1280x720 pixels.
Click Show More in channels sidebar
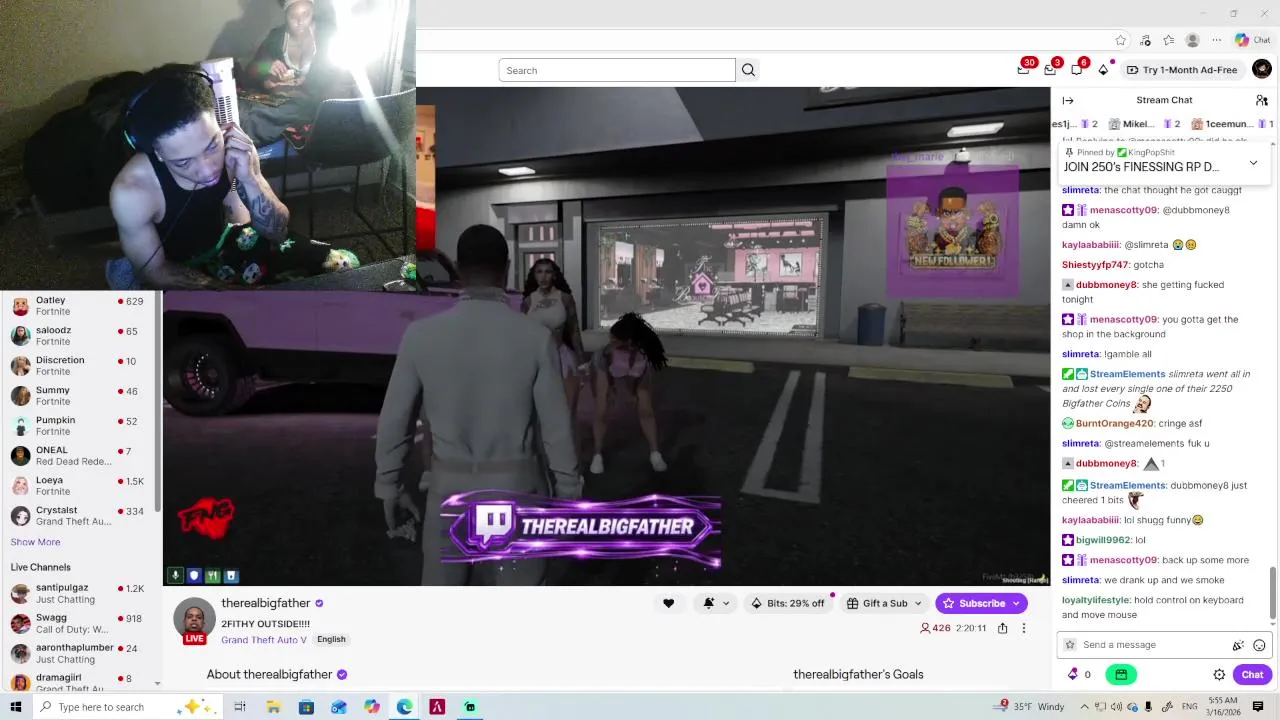(x=35, y=542)
